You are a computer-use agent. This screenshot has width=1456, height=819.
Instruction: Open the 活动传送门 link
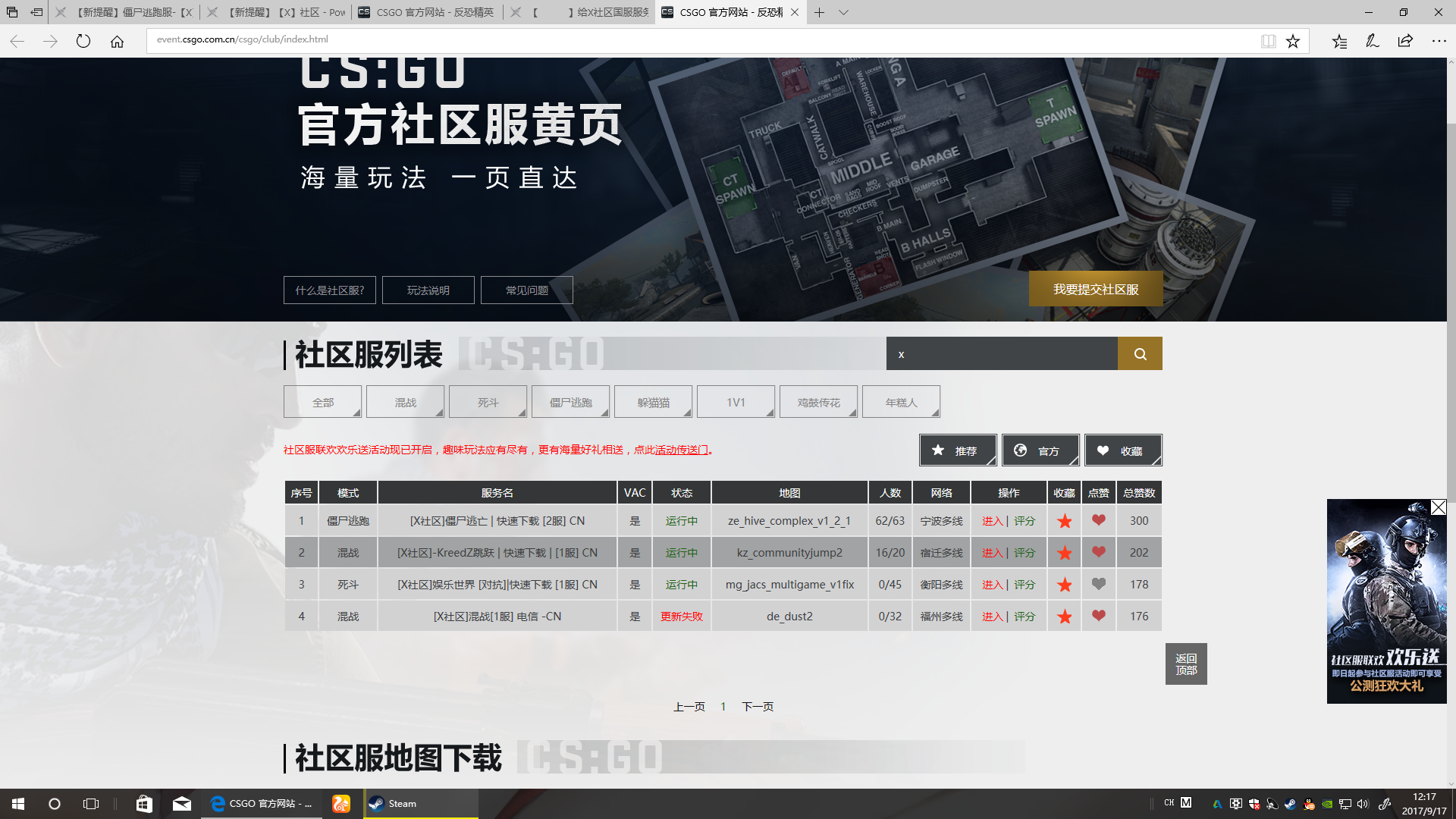pos(680,450)
